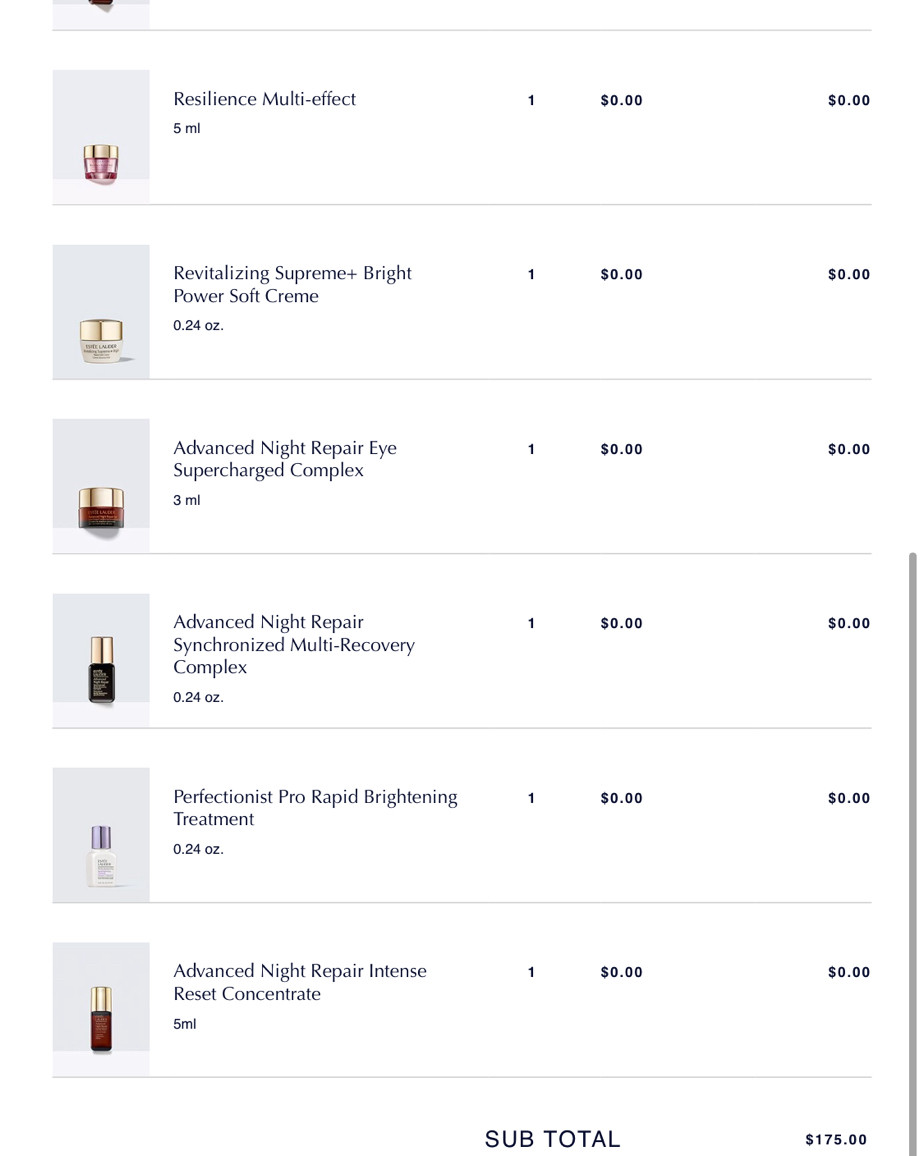Click the Perfectionist Pro Rapid Brightening Treatment name
Image resolution: width=924 pixels, height=1156 pixels.
315,808
